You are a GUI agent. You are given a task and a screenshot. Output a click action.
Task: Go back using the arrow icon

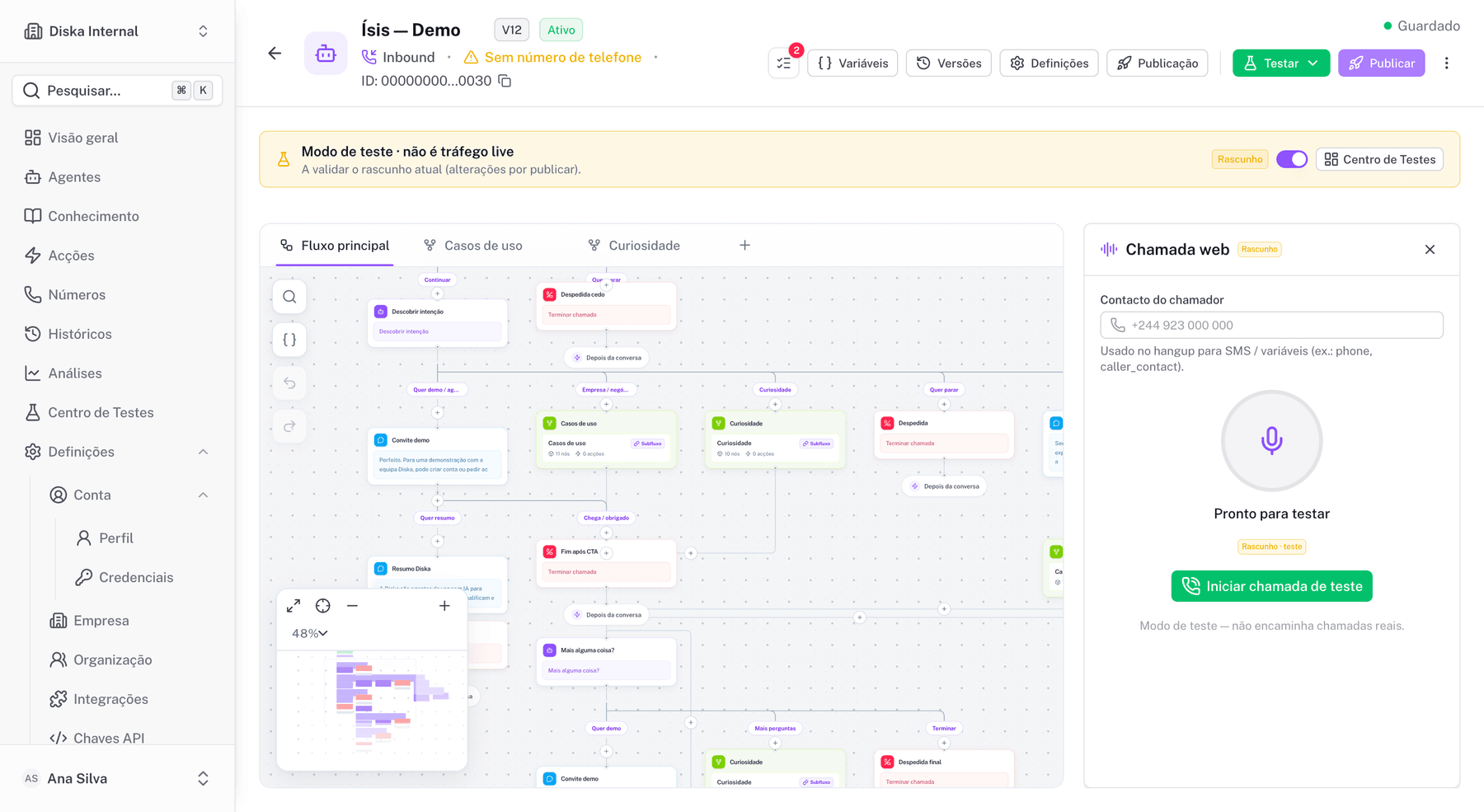pos(275,54)
